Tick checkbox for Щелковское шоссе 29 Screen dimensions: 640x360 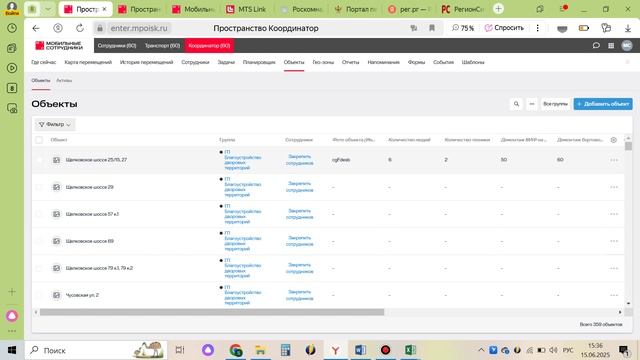(39, 187)
